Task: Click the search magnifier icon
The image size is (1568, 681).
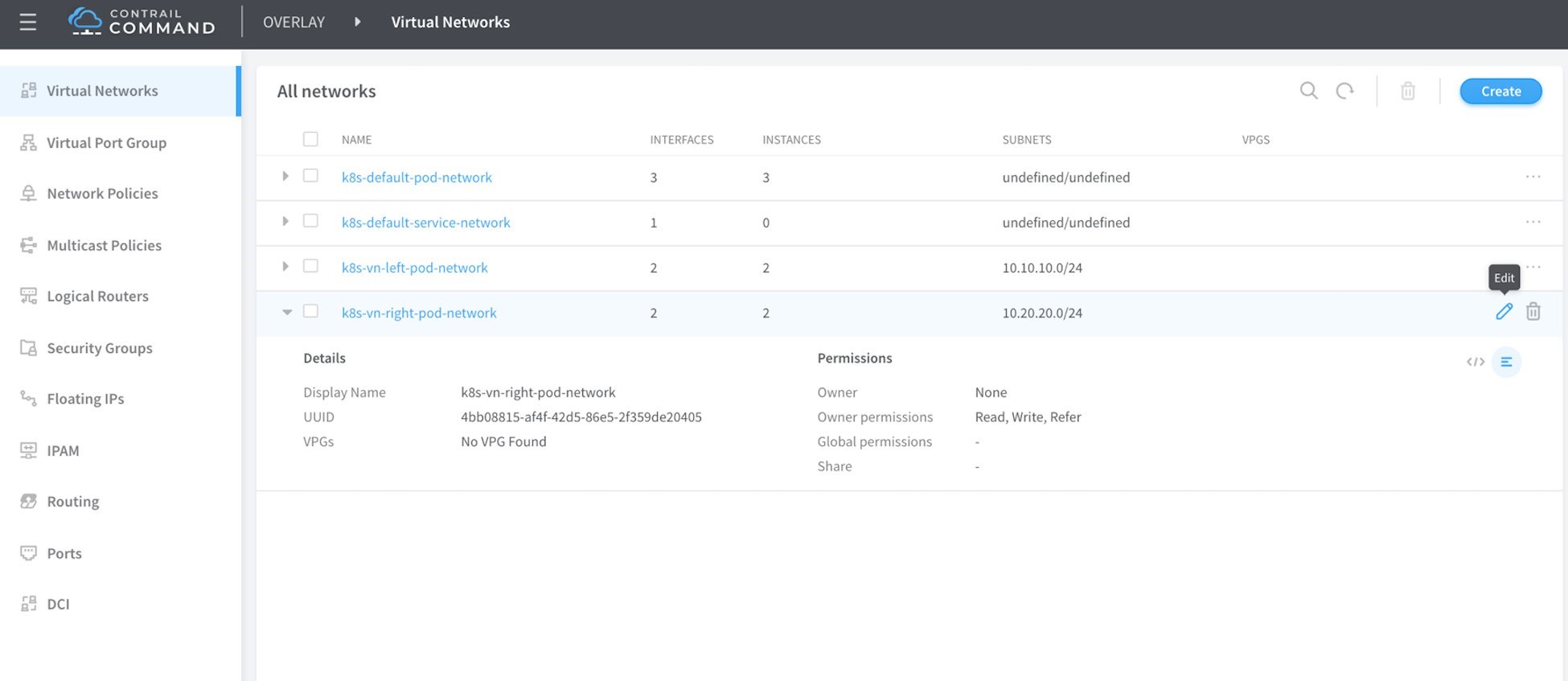Action: 1309,91
